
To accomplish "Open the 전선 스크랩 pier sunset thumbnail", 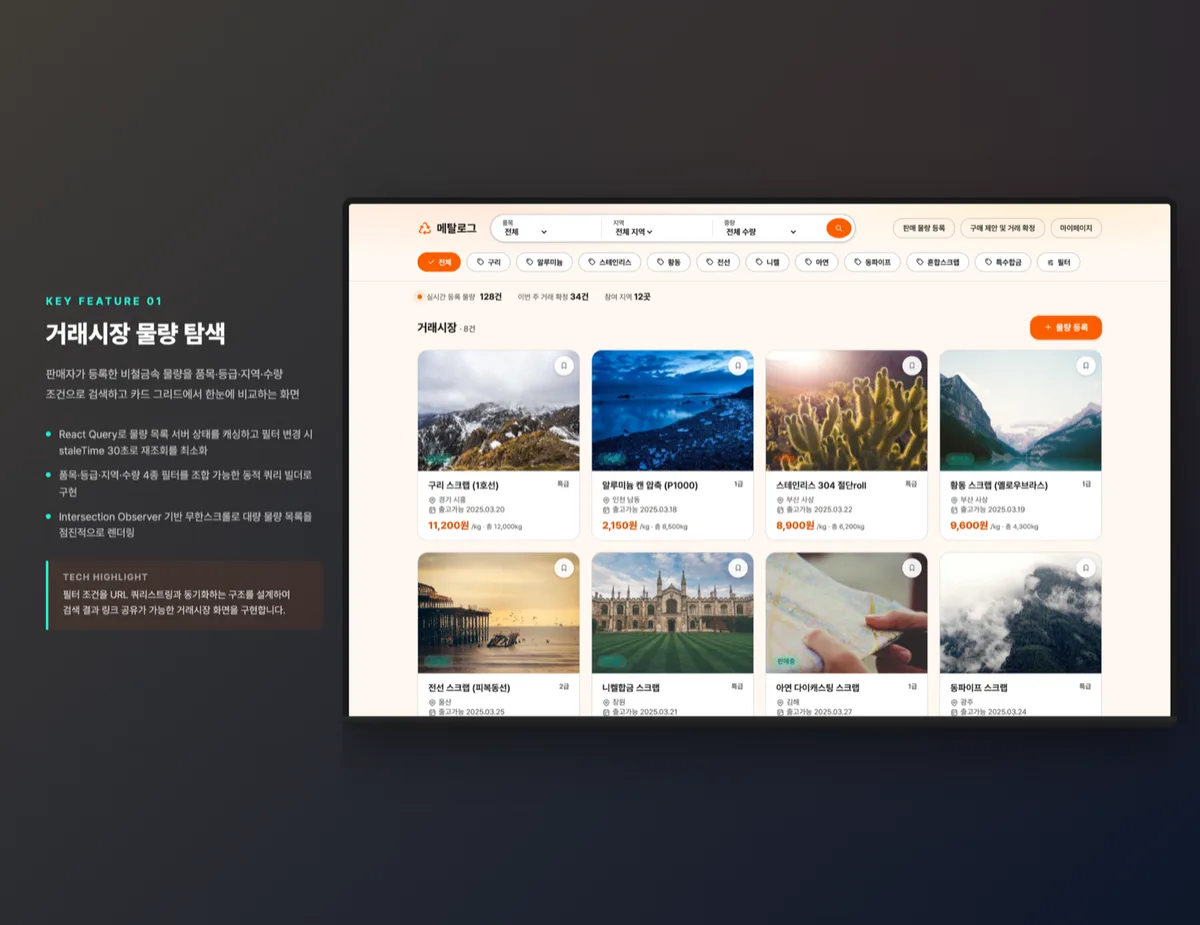I will click(498, 613).
